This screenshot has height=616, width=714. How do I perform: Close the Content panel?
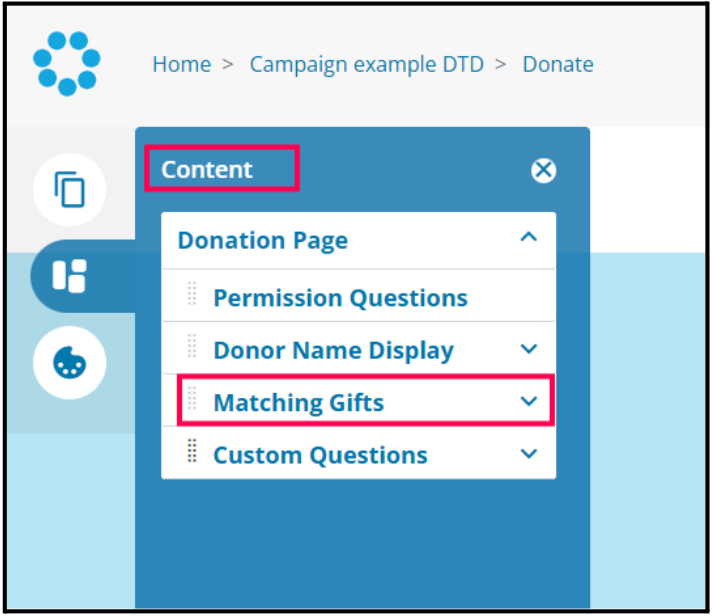click(x=543, y=171)
